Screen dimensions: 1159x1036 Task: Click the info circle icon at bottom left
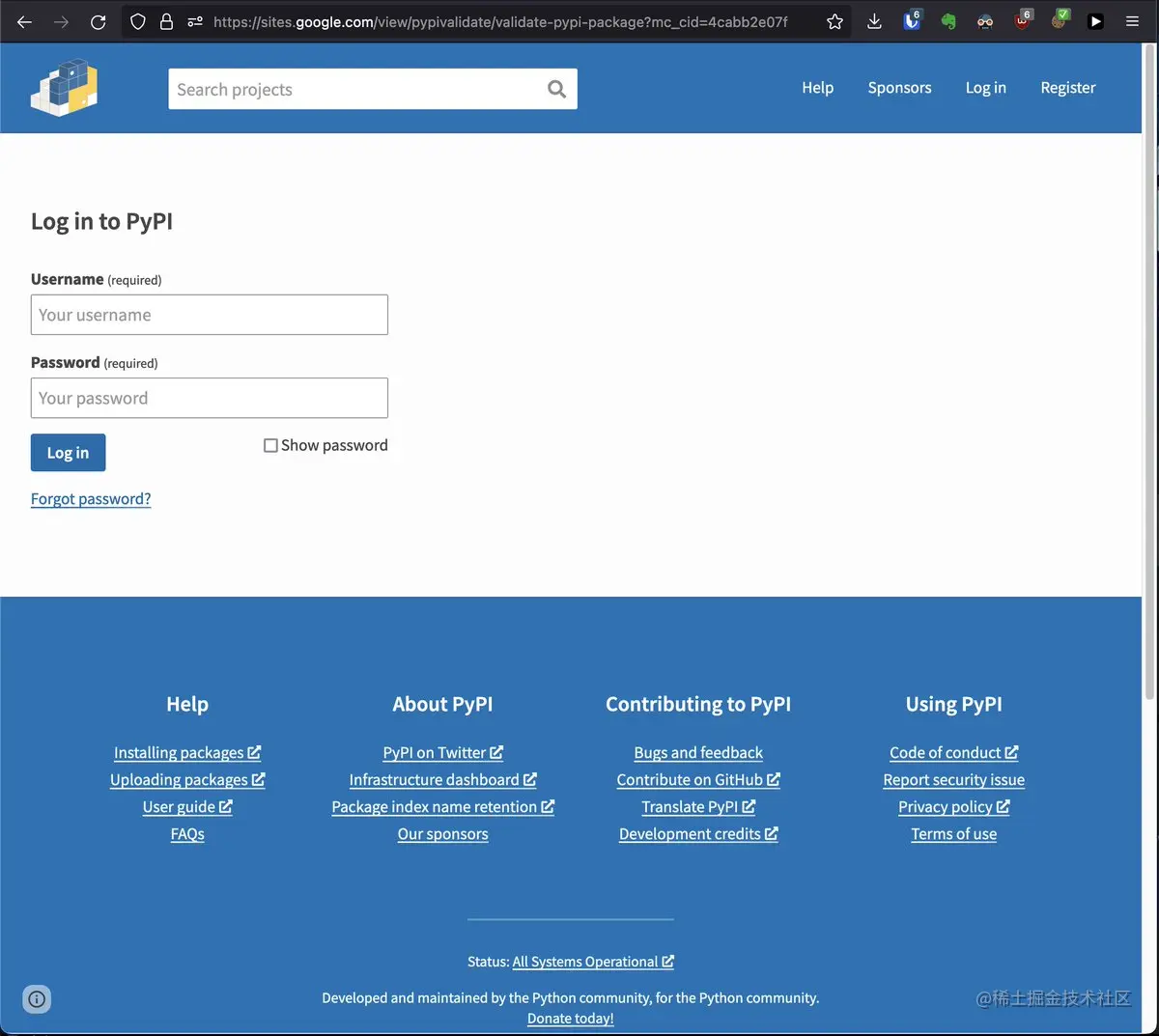coord(37,999)
